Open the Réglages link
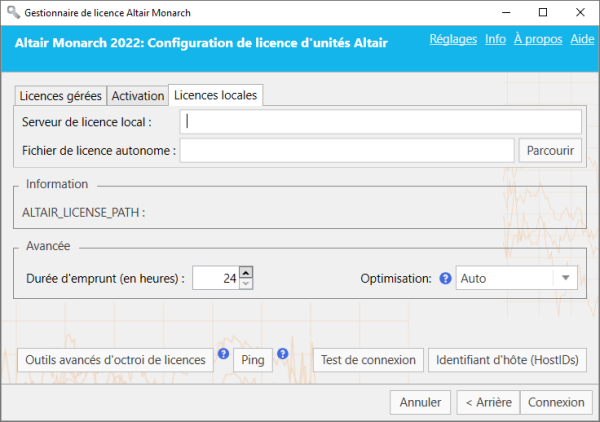 (x=453, y=39)
